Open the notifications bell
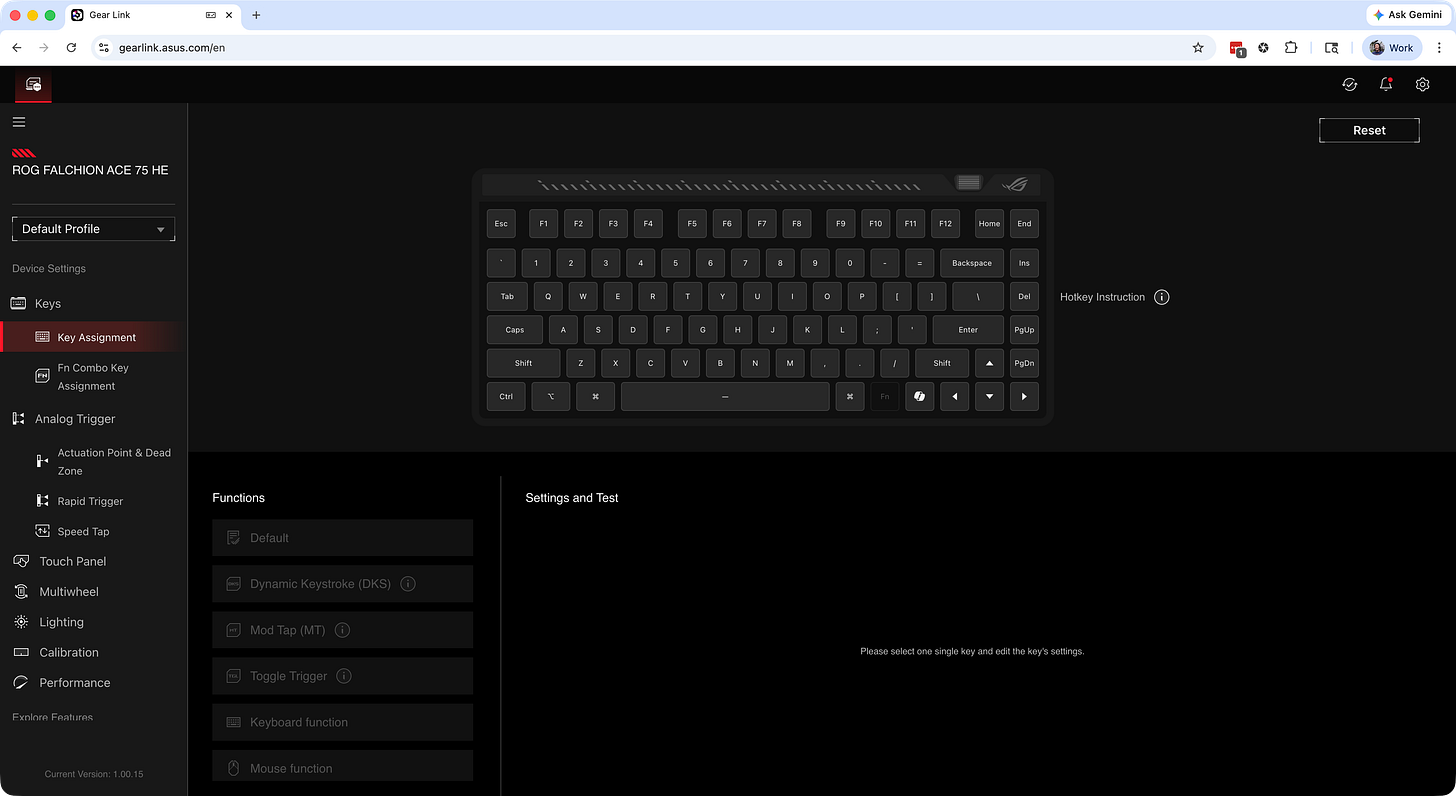The width and height of the screenshot is (1456, 796). pos(1386,85)
